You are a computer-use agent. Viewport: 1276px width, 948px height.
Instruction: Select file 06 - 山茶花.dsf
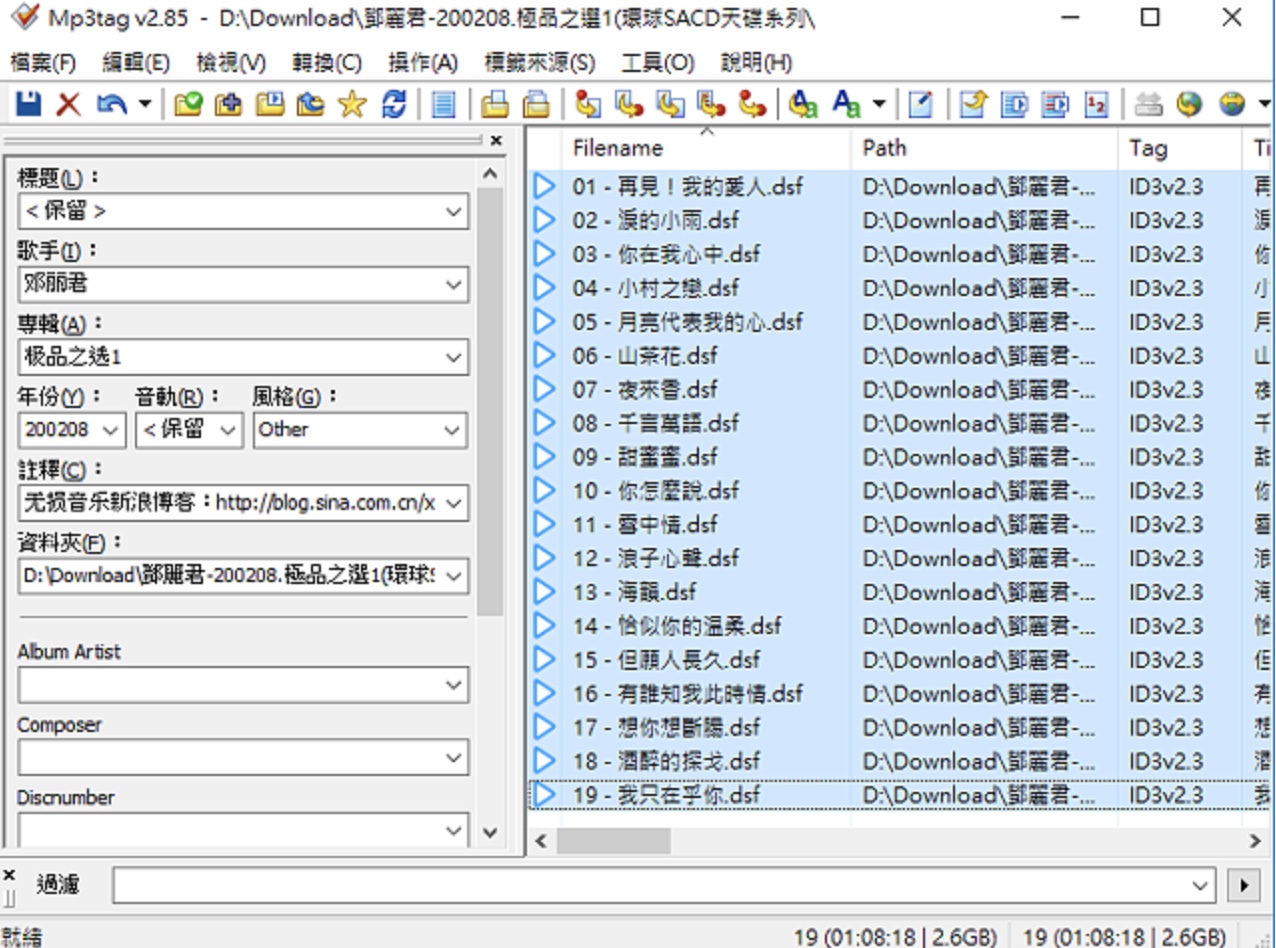click(644, 356)
